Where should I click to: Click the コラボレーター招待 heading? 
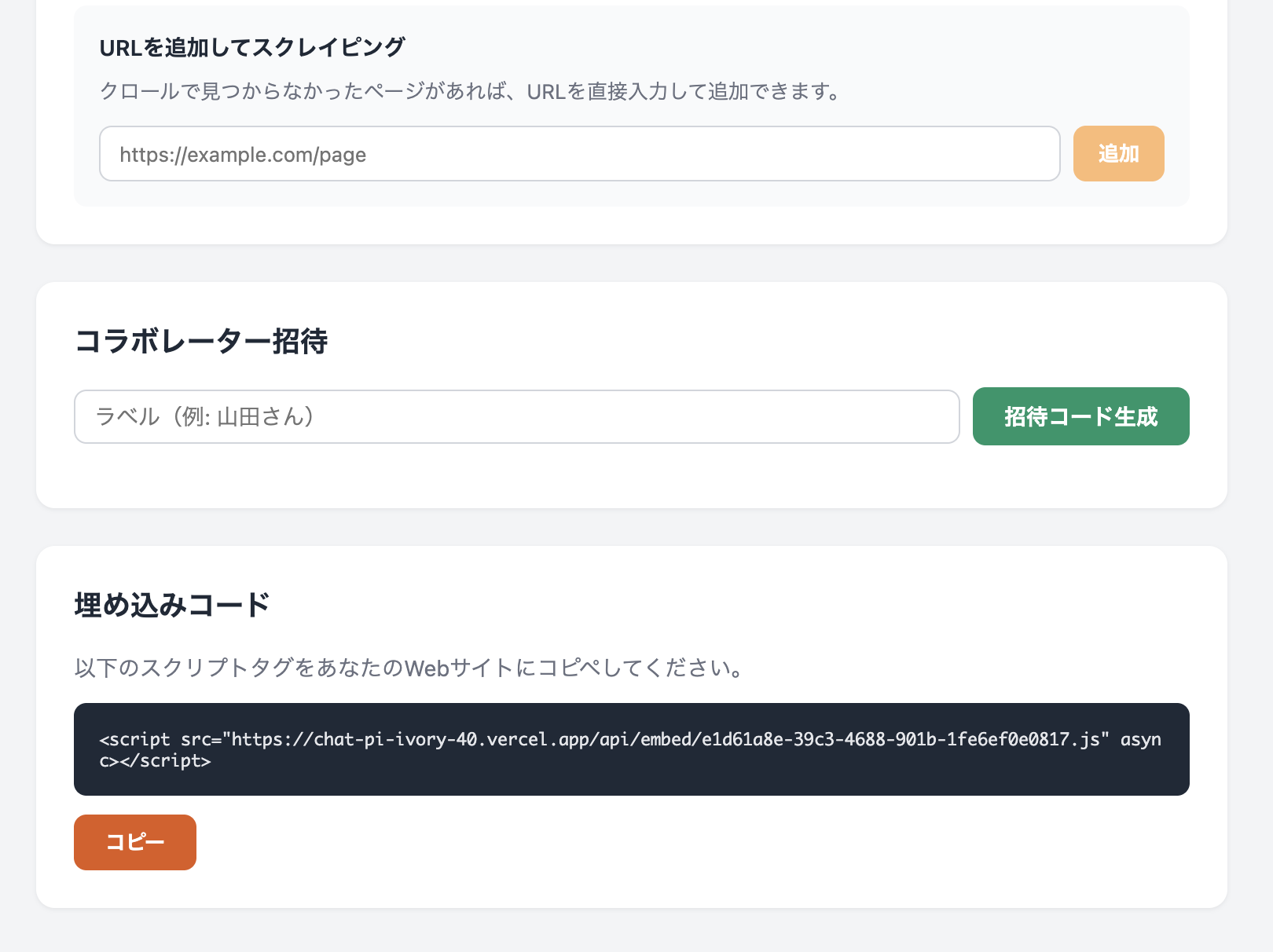click(x=201, y=342)
